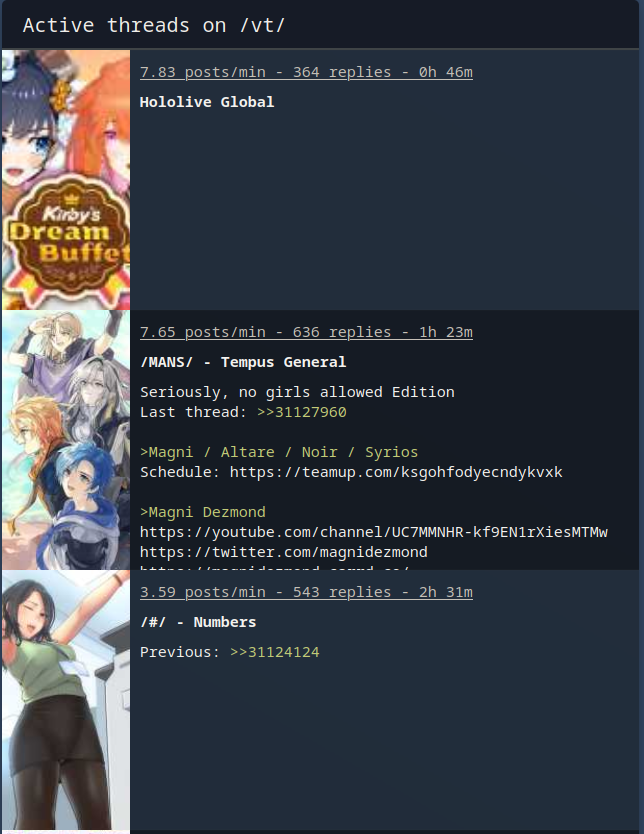This screenshot has width=644, height=834.
Task: Open the Numbers thread thumbnail image
Action: coord(66,699)
